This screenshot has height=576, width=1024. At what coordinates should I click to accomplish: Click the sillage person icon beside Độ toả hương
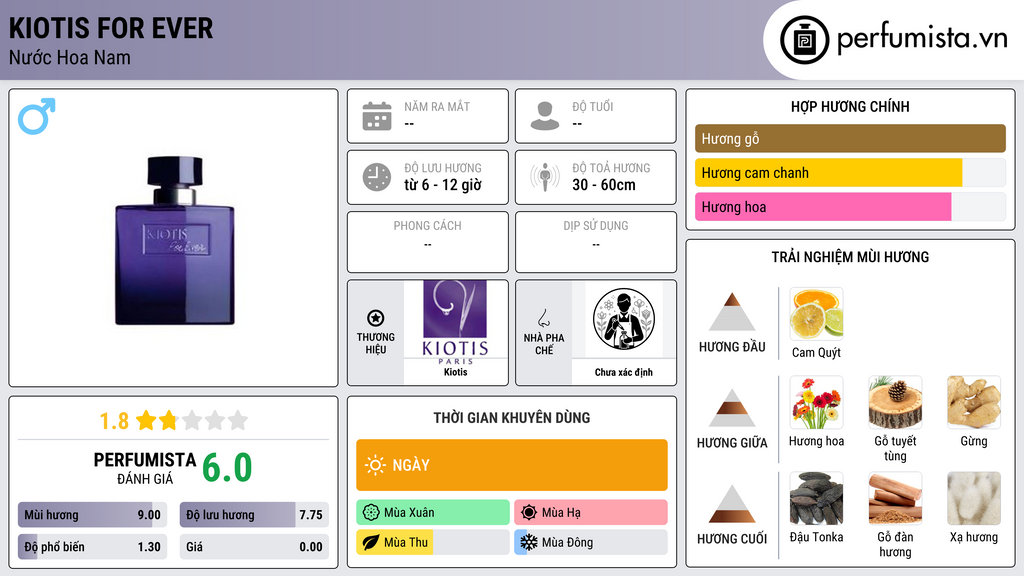(x=545, y=177)
